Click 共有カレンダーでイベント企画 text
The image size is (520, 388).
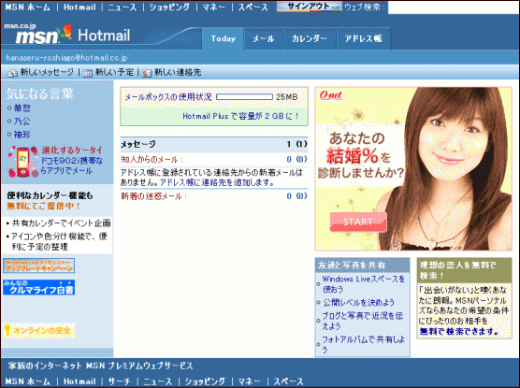click(61, 223)
